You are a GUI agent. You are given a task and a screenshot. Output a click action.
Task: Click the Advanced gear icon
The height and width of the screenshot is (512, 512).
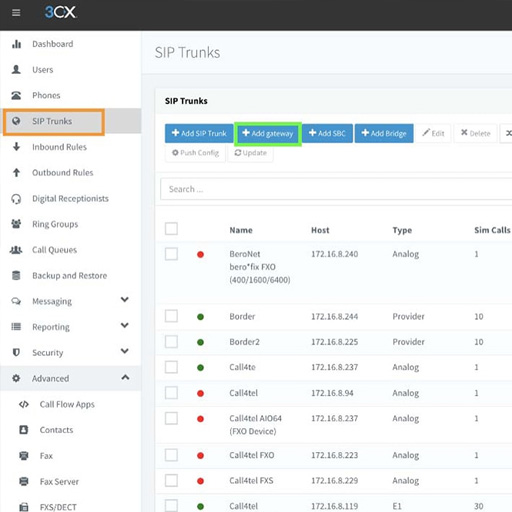16,378
